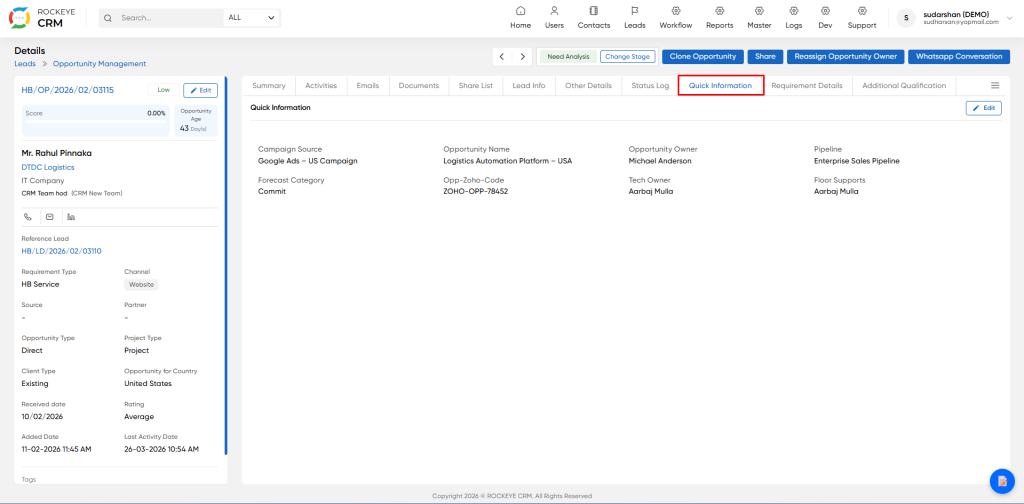Screen dimensions: 1024x504
Task: Open opportunity ID HB/OP/2026/02/03115 link
Action: pyautogui.click(x=68, y=90)
